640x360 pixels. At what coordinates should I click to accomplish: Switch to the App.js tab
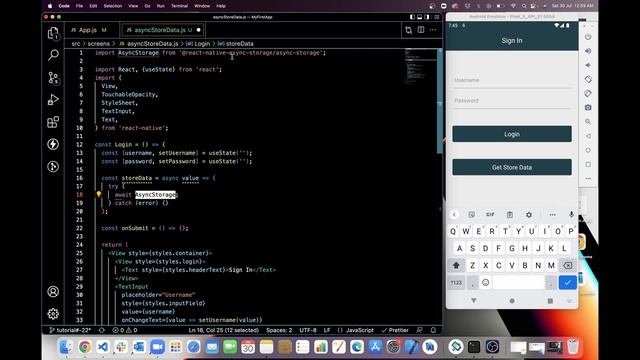pos(88,30)
